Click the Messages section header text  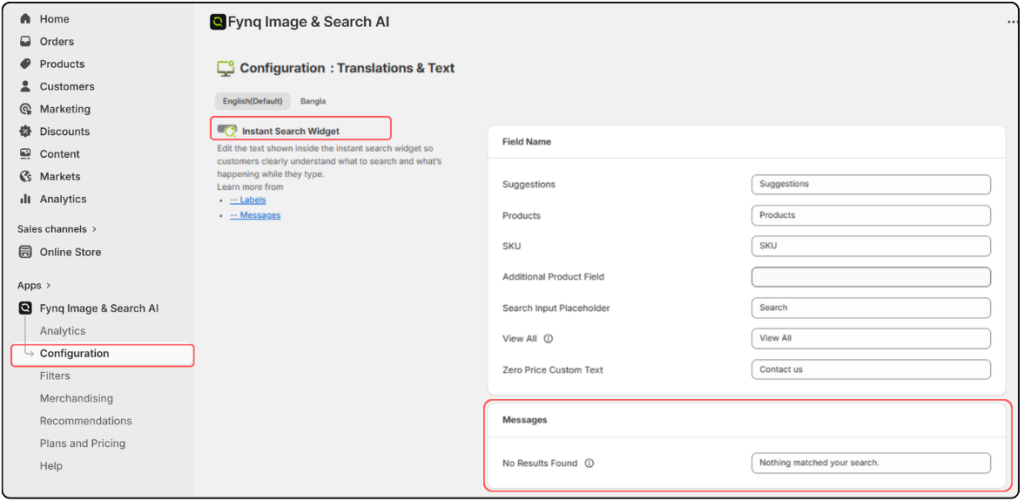tap(524, 419)
